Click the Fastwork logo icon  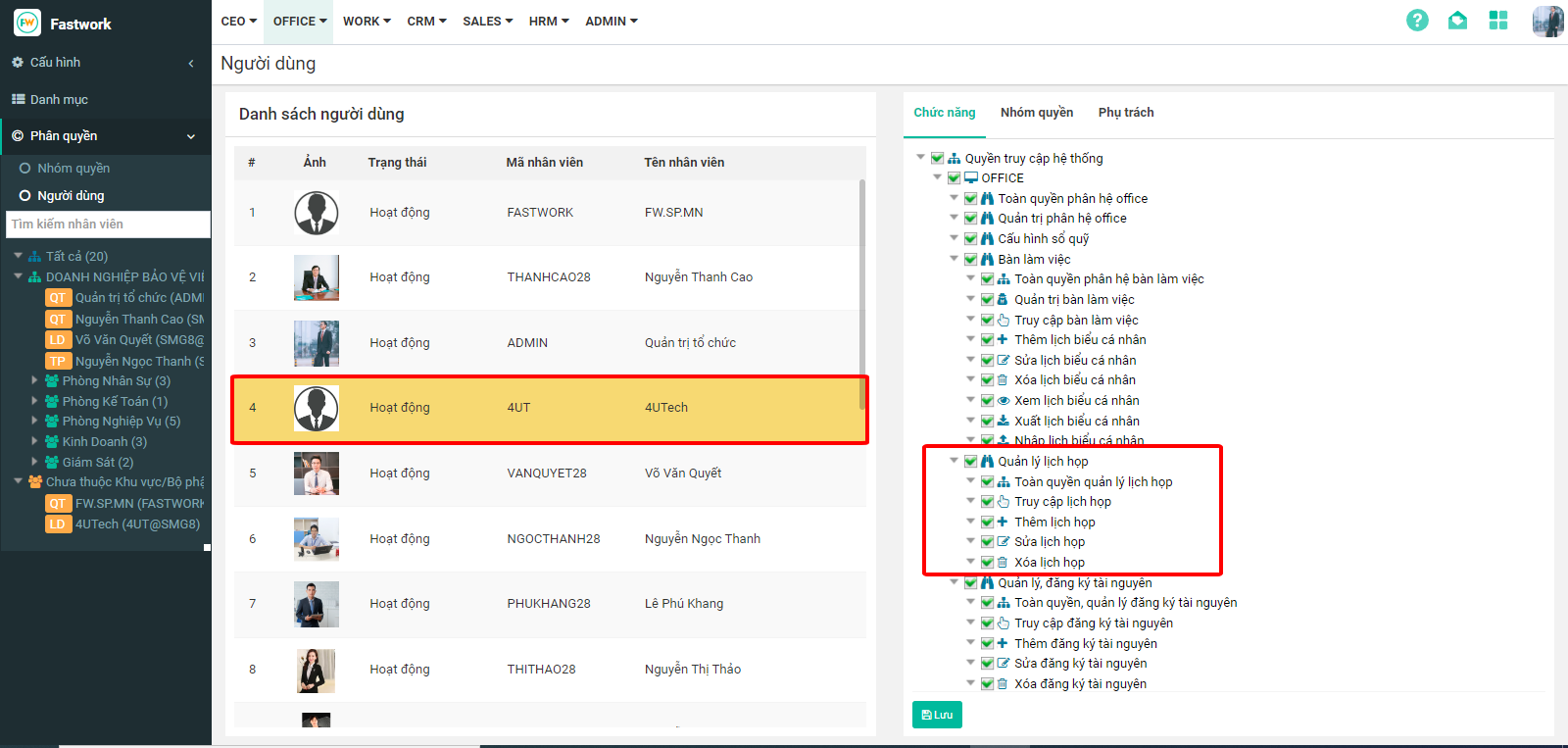[x=26, y=23]
